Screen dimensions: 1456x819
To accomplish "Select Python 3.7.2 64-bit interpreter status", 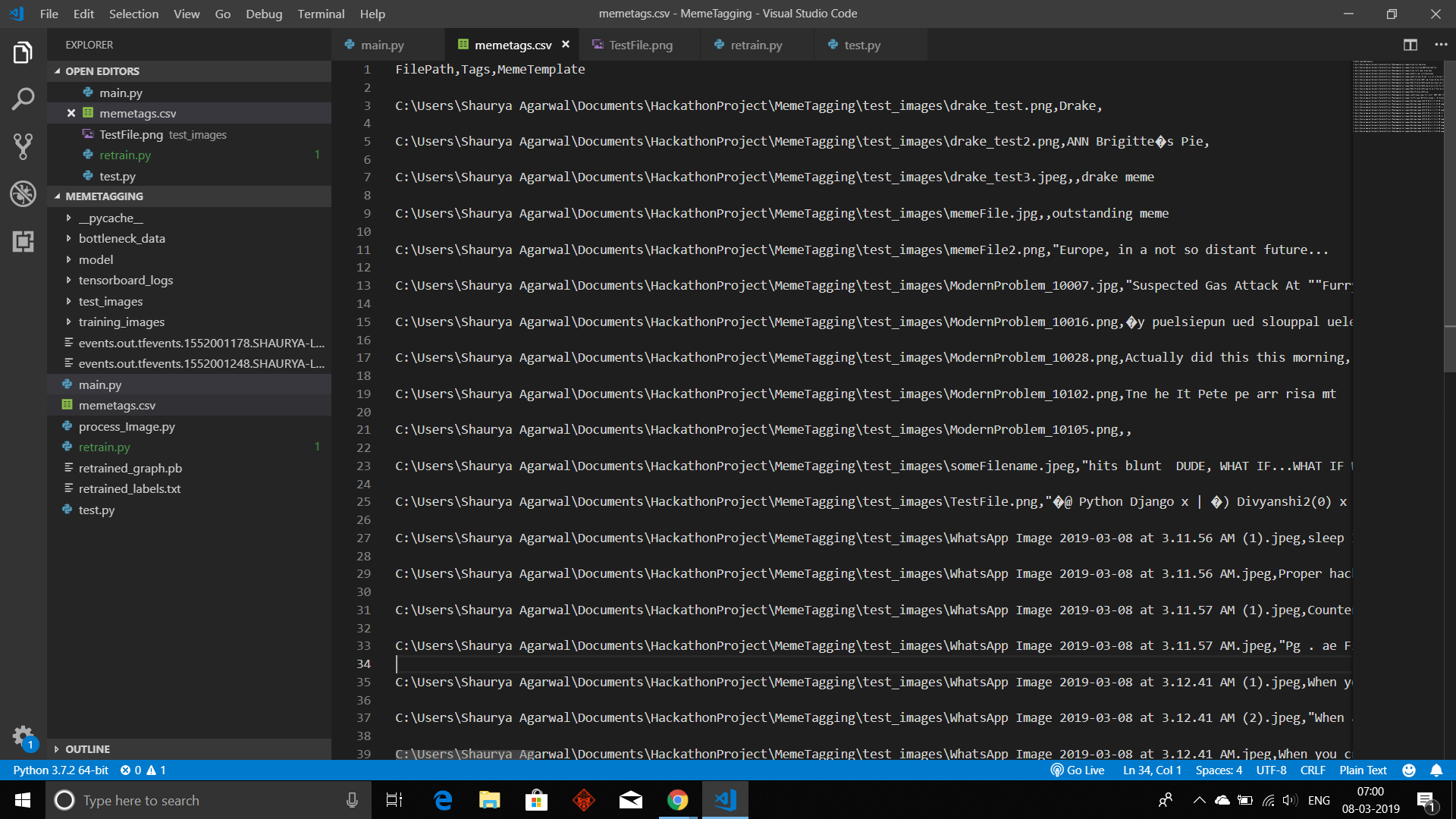I will 61,770.
